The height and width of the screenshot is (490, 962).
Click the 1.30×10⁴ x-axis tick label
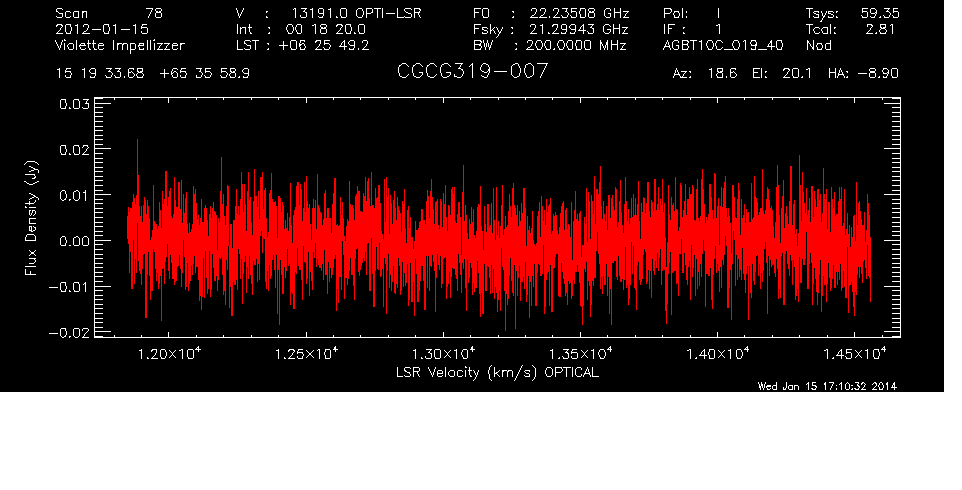pos(443,353)
